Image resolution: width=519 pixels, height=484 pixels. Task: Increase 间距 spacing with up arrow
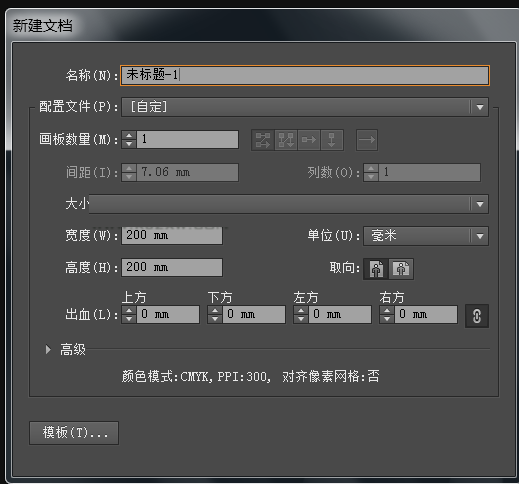129,168
